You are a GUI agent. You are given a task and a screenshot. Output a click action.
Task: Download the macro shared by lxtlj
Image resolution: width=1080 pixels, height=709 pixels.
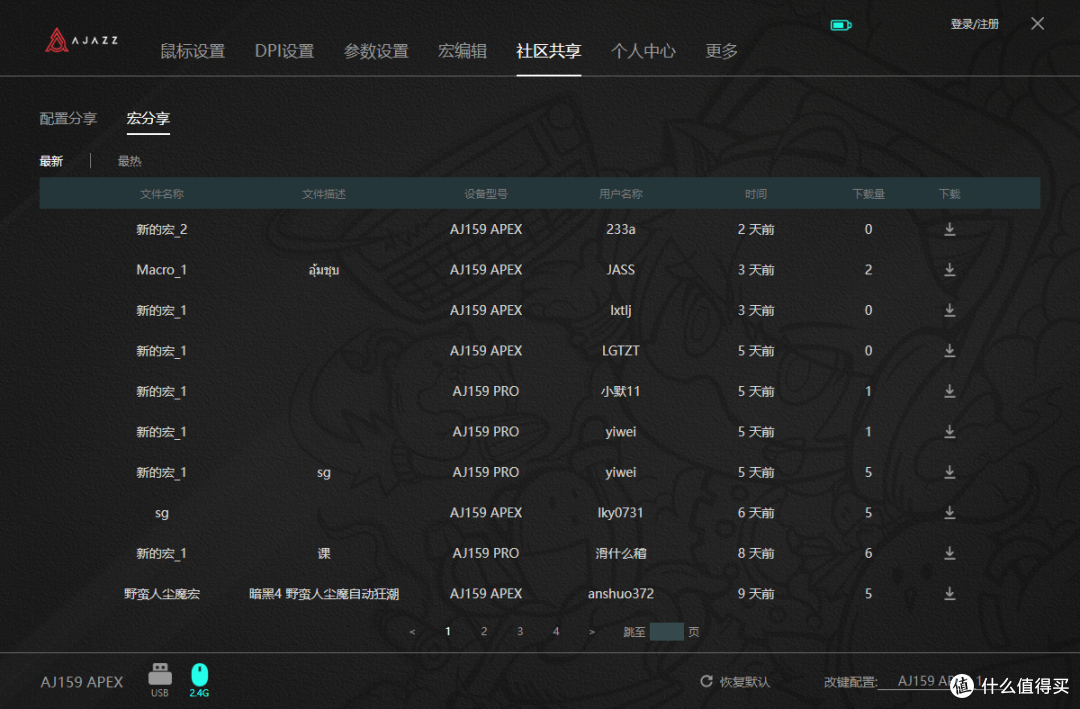pyautogui.click(x=949, y=311)
